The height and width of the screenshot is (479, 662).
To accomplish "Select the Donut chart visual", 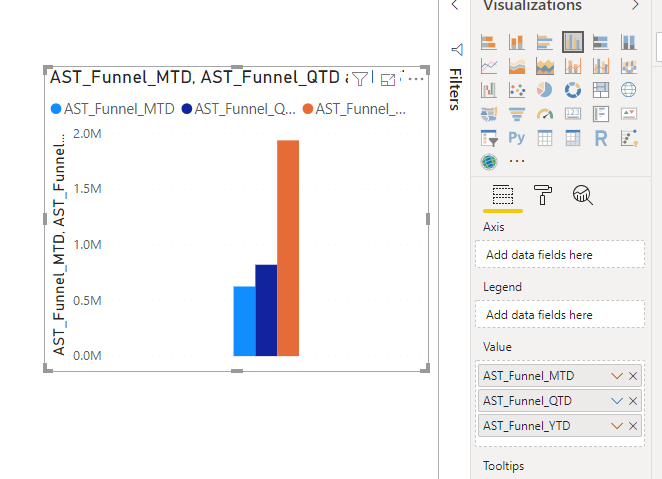I will [x=573, y=90].
